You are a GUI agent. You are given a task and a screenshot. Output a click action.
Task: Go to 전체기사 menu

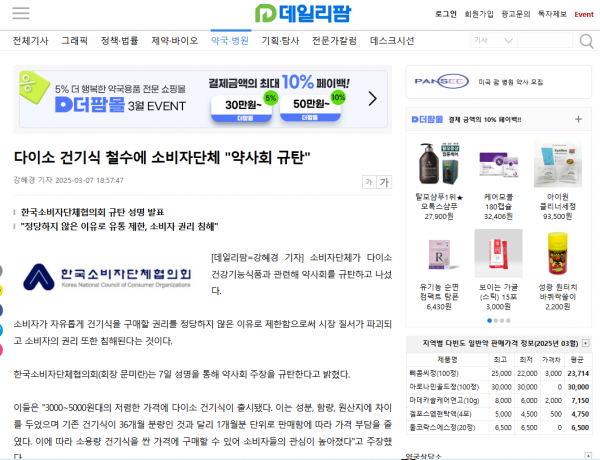click(x=31, y=41)
